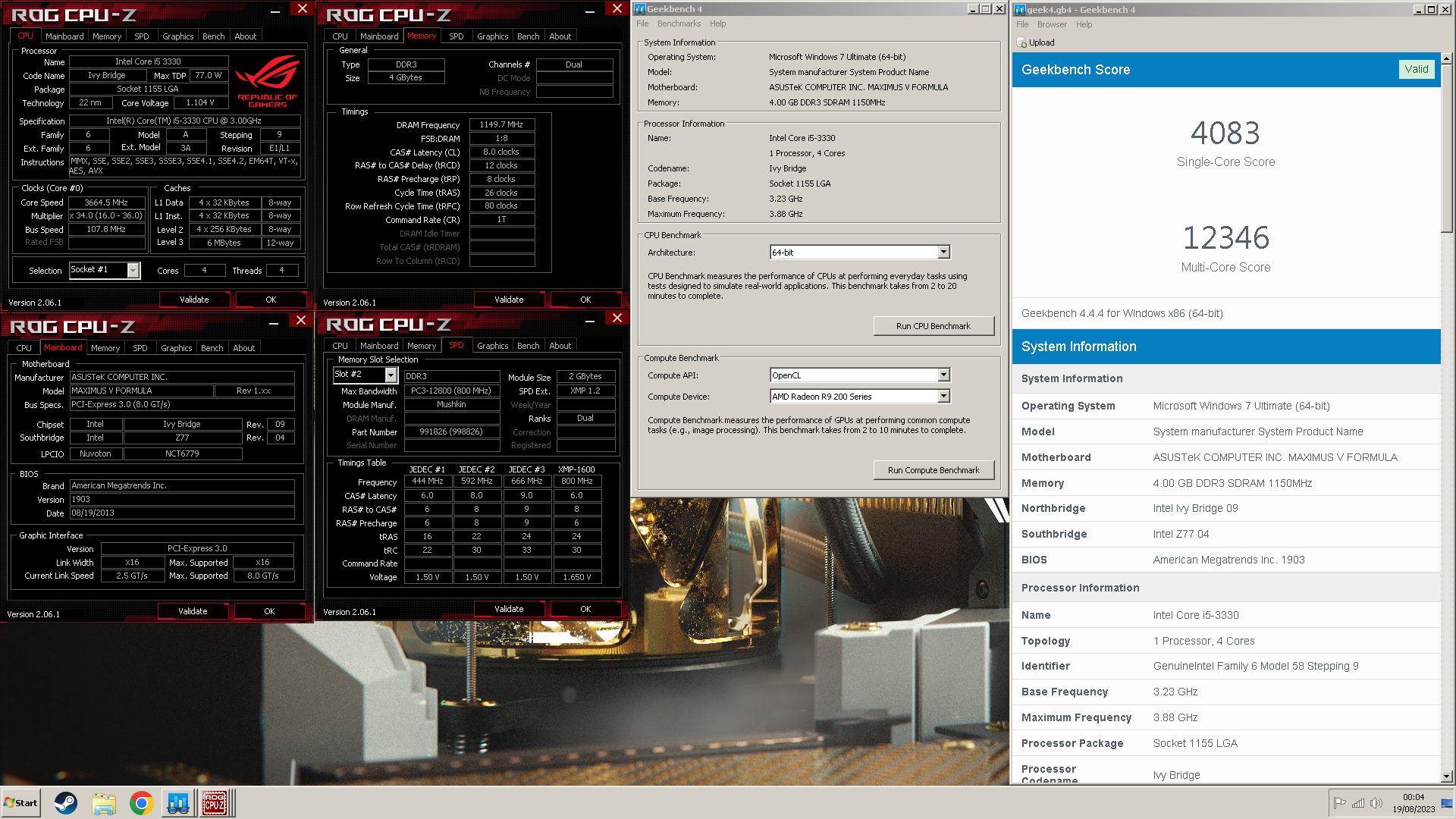Open CPU tab in SPD window
The image size is (1456, 819).
click(340, 346)
